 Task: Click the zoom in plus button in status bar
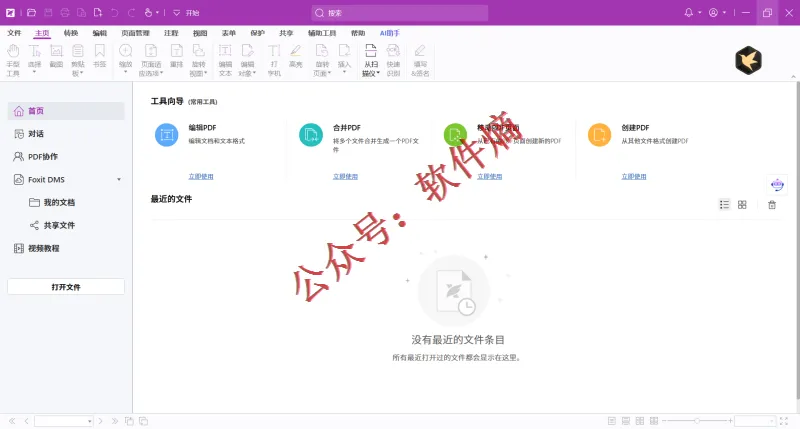[x=731, y=421]
